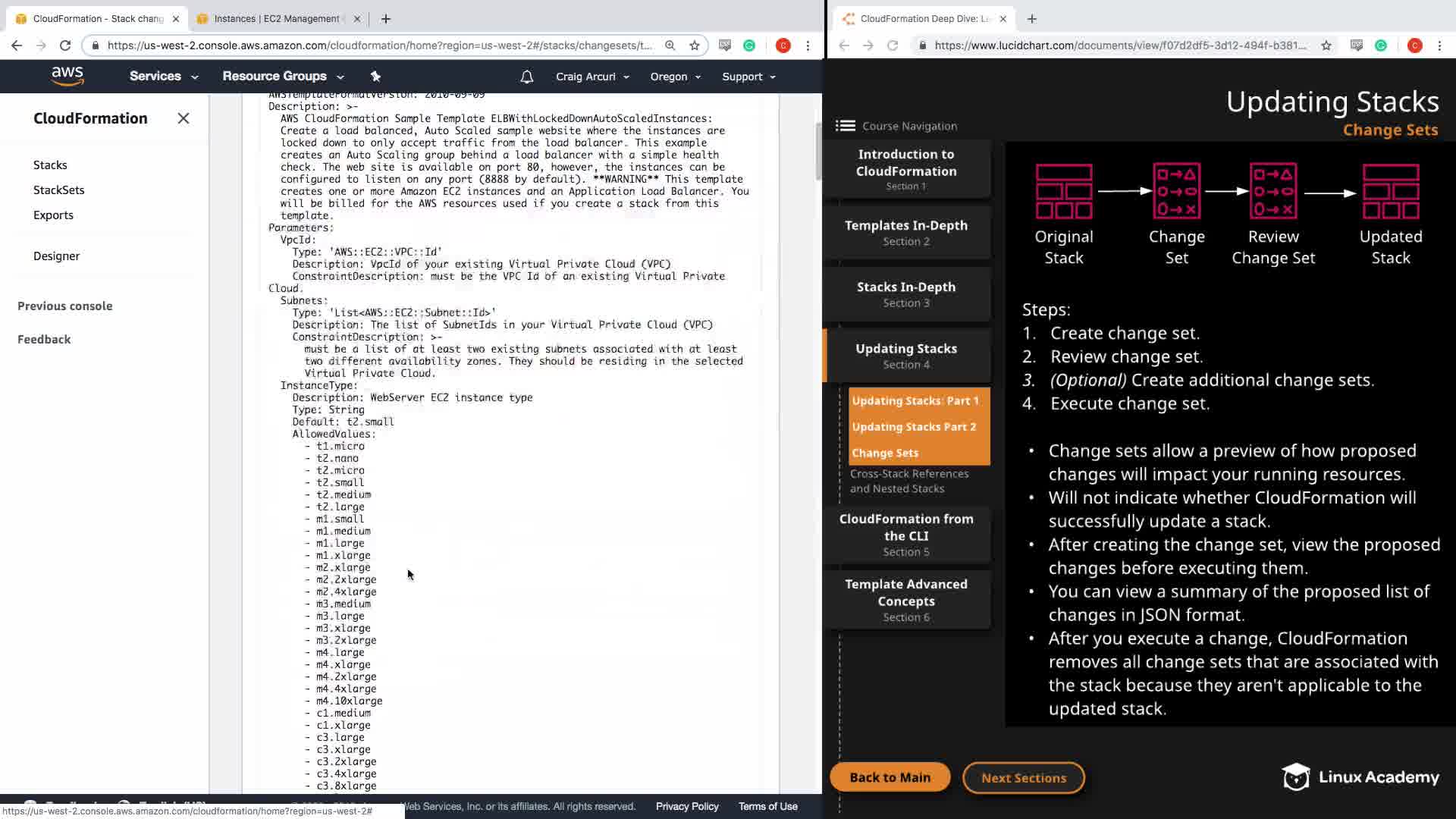Close the CloudFormation sidebar panel
This screenshot has width=1456, height=819.
(184, 118)
